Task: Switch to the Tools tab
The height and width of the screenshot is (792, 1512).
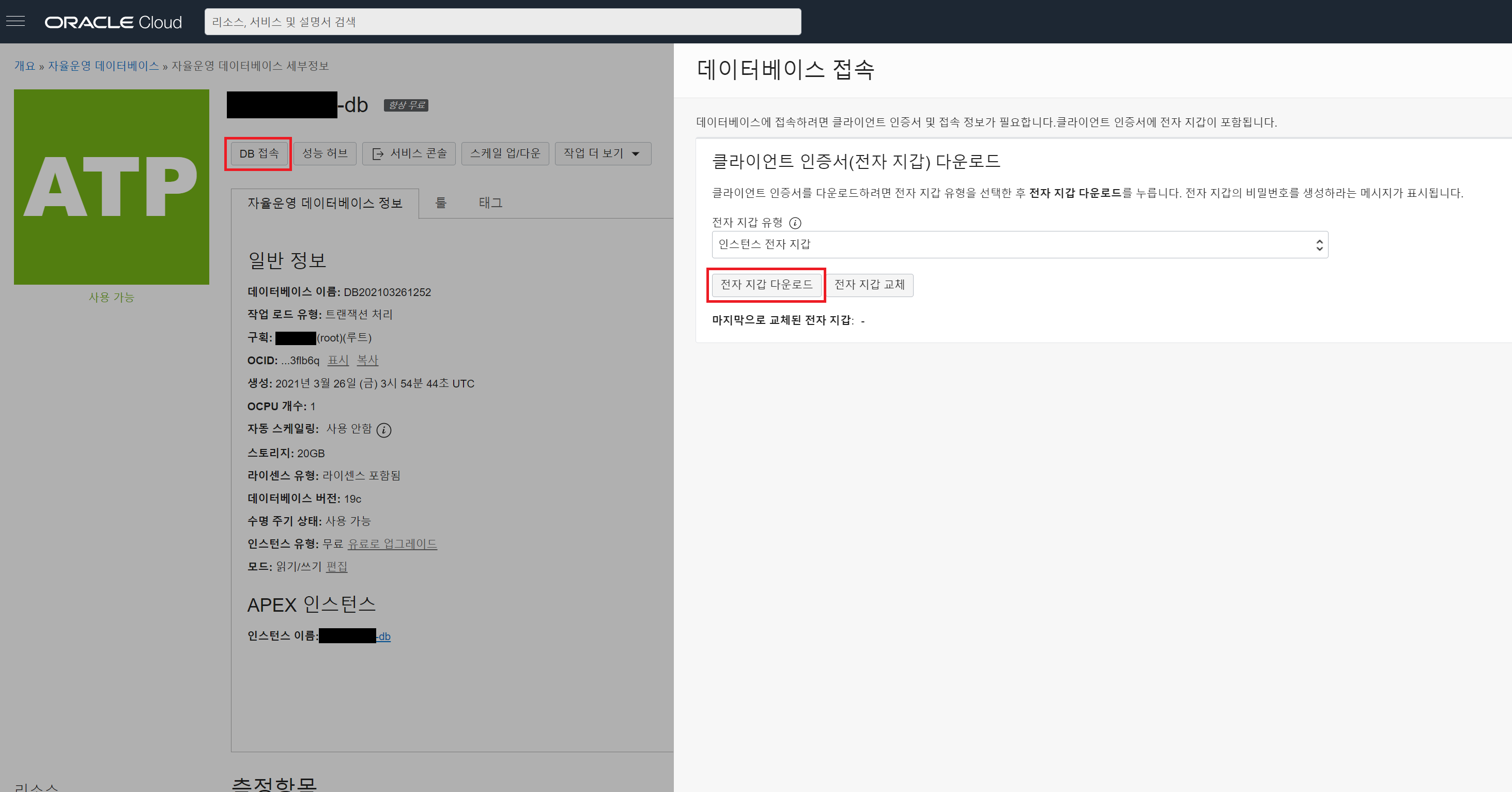Action: point(441,203)
